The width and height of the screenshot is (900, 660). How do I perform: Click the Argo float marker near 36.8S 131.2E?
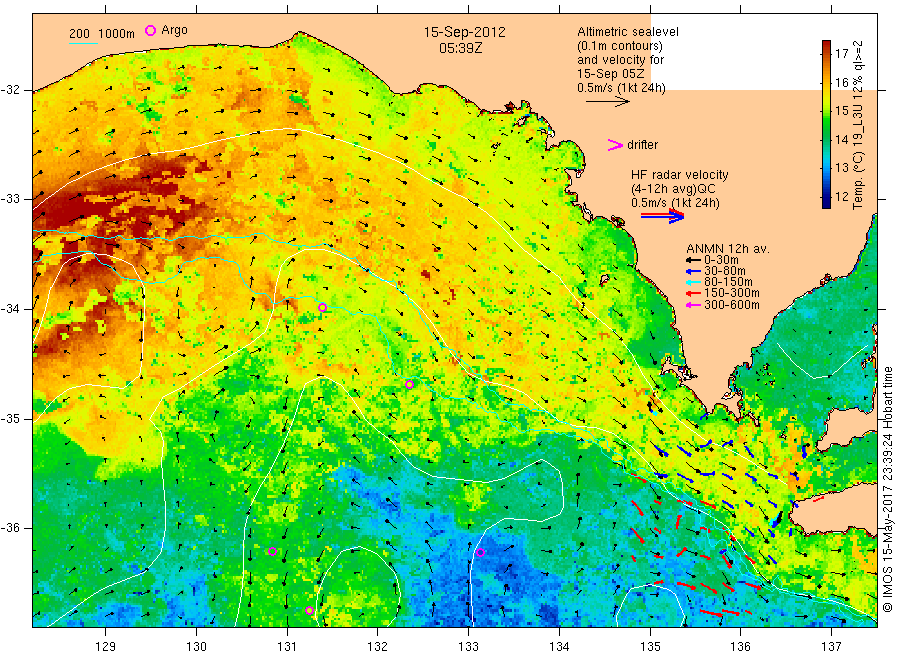pyautogui.click(x=309, y=611)
